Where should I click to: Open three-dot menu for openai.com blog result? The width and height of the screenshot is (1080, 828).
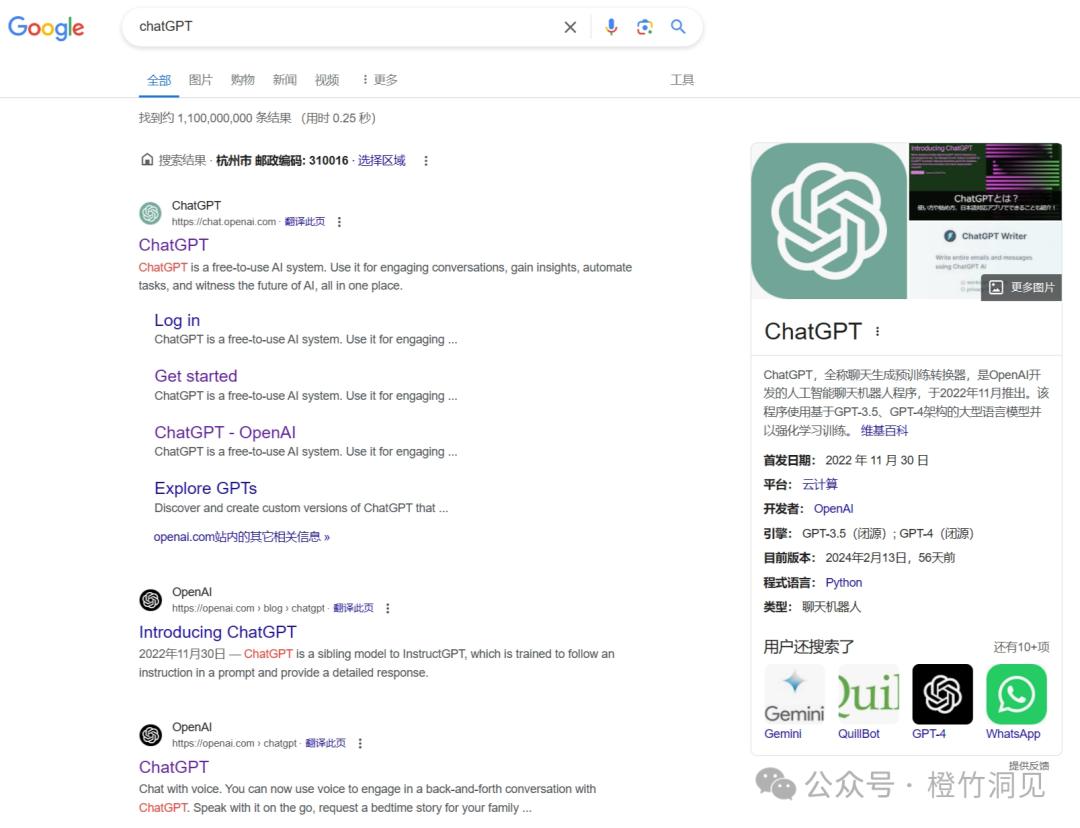click(x=388, y=608)
